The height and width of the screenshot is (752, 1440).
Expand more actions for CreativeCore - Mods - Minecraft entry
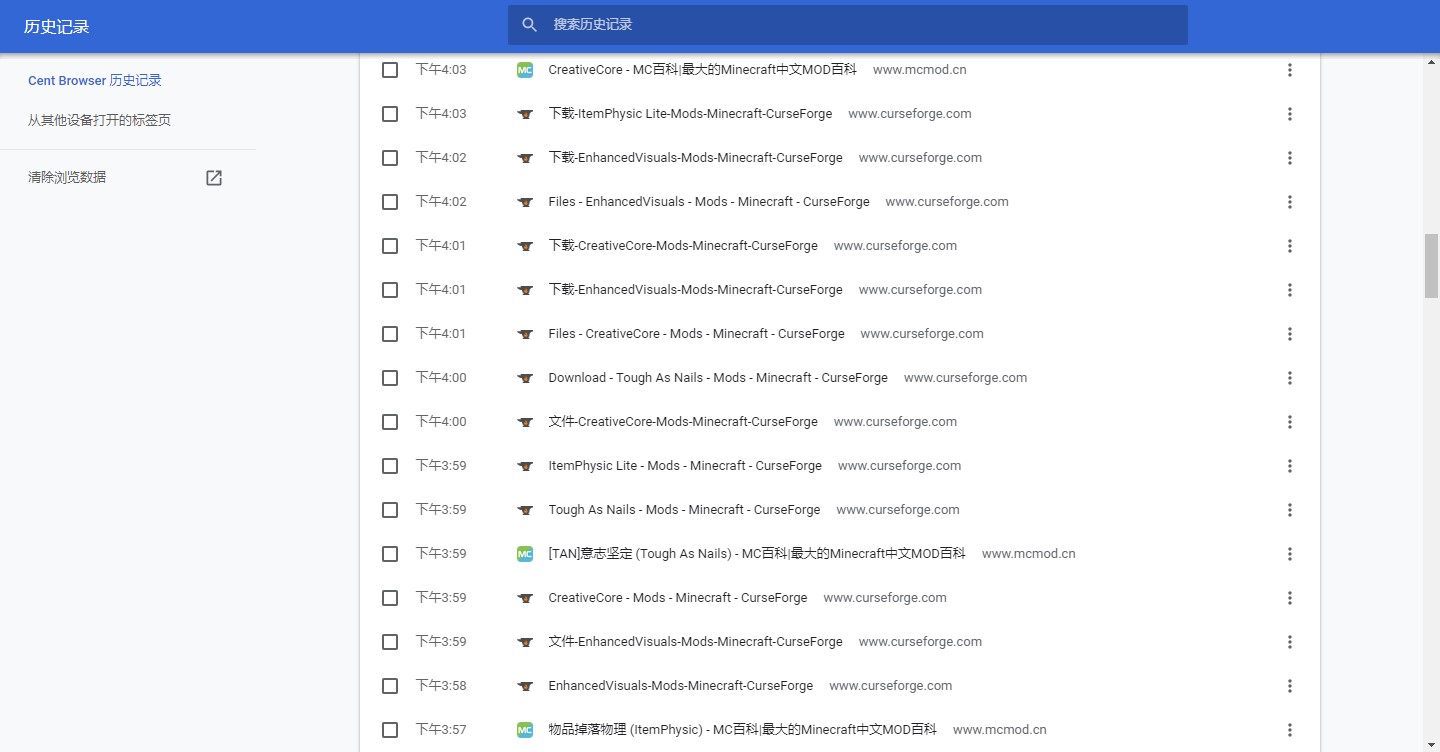tap(1290, 598)
